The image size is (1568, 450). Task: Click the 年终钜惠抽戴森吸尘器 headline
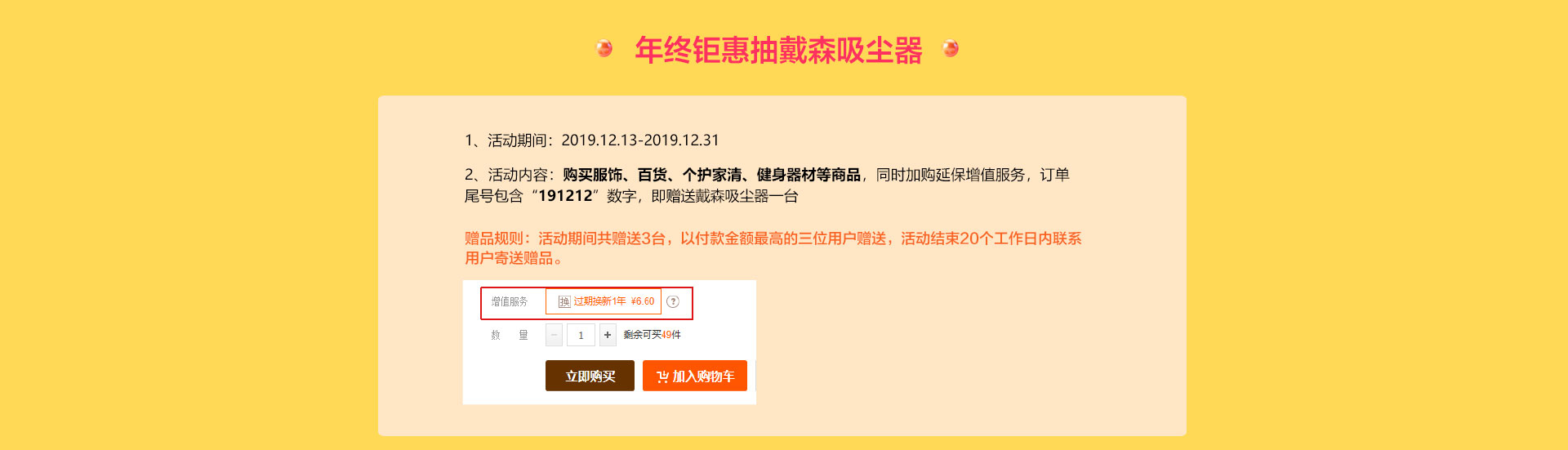pyautogui.click(x=778, y=50)
